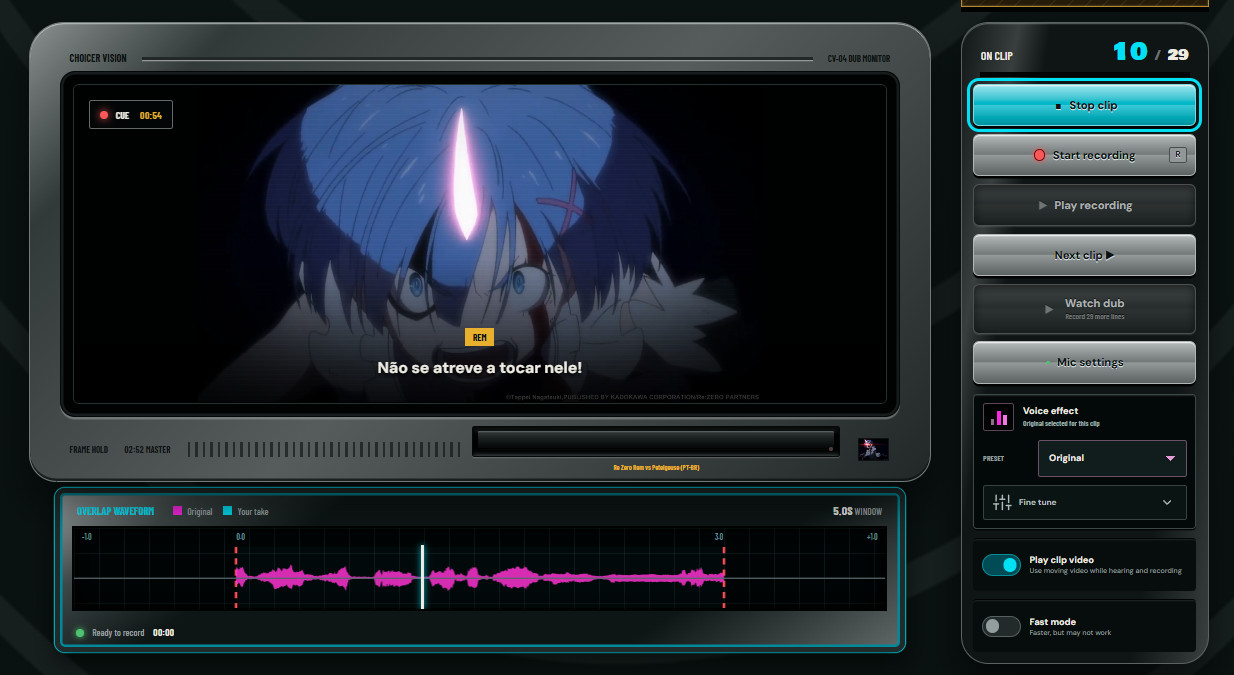1234x675 pixels.
Task: Click the clip thumbnail beside cassette slot
Action: click(873, 449)
